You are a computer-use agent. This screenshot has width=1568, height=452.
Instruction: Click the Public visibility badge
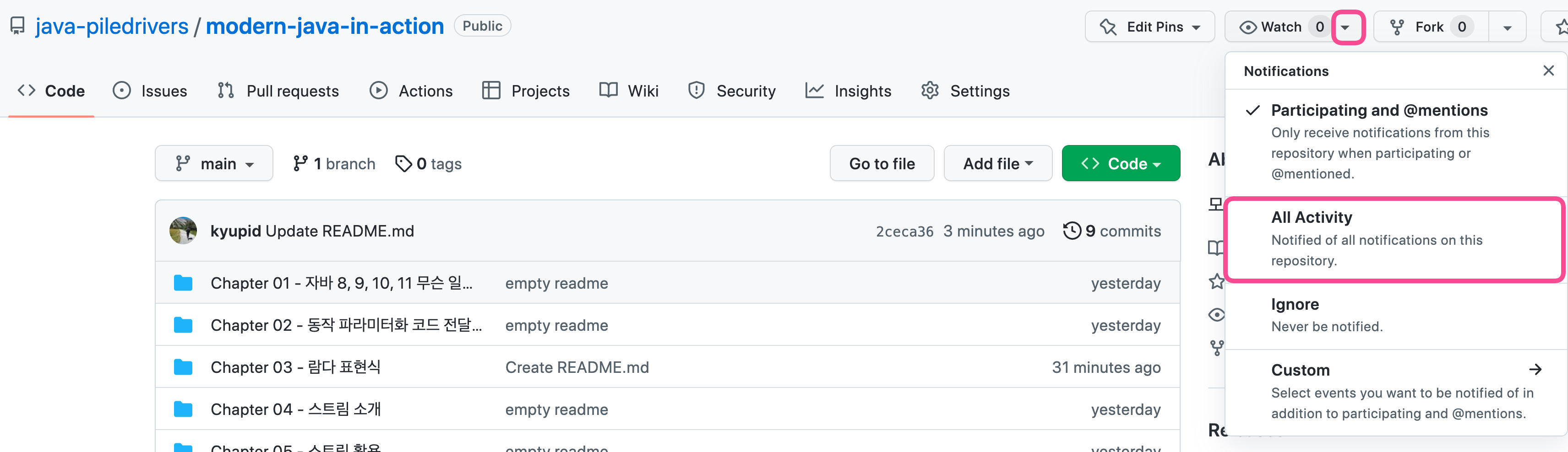[482, 26]
